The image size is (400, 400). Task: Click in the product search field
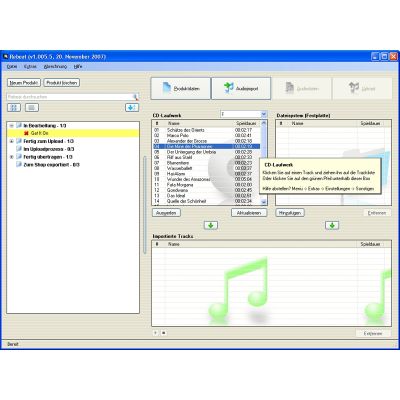(x=70, y=97)
